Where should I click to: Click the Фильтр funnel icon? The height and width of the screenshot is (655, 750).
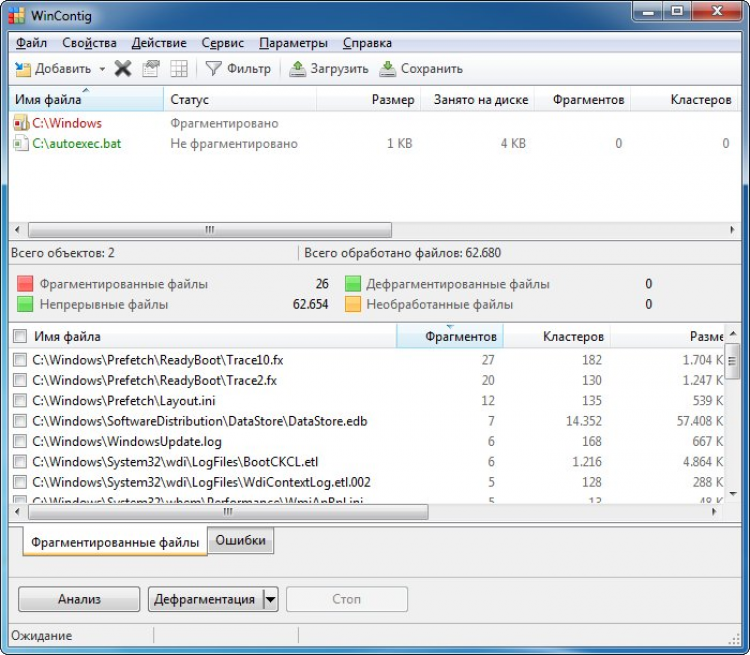pyautogui.click(x=213, y=69)
